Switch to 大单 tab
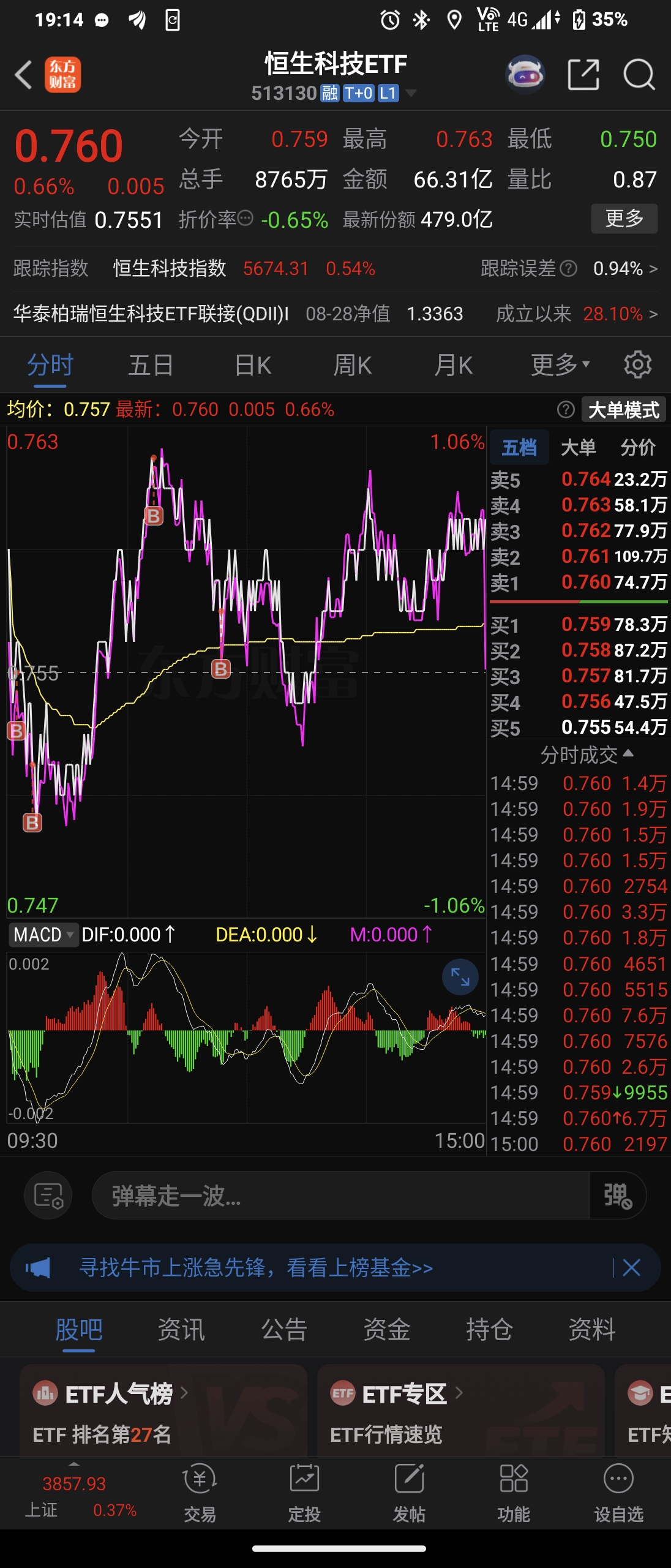The image size is (671, 1568). click(x=578, y=448)
